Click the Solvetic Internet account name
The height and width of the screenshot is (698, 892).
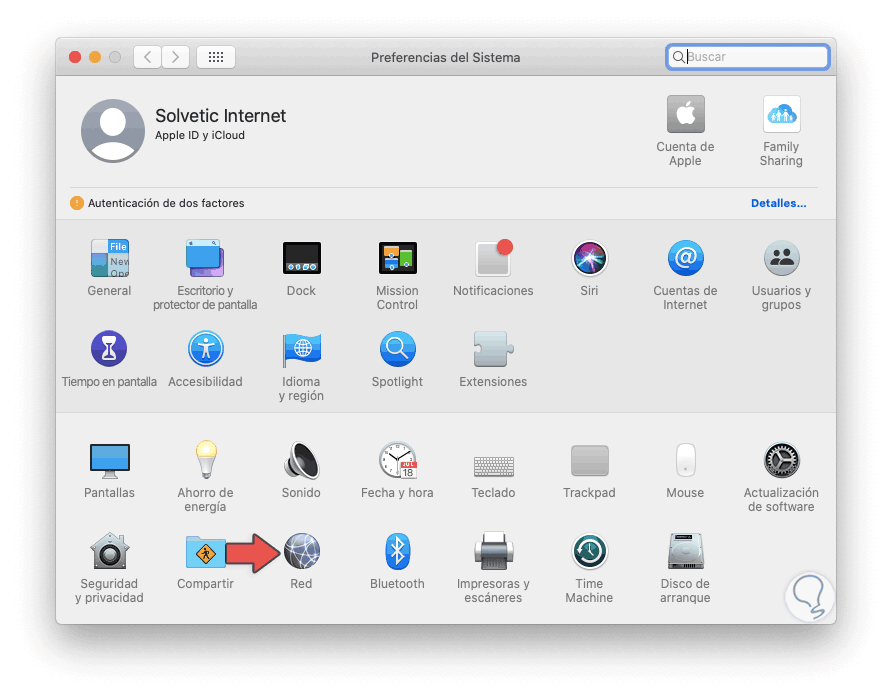220,115
